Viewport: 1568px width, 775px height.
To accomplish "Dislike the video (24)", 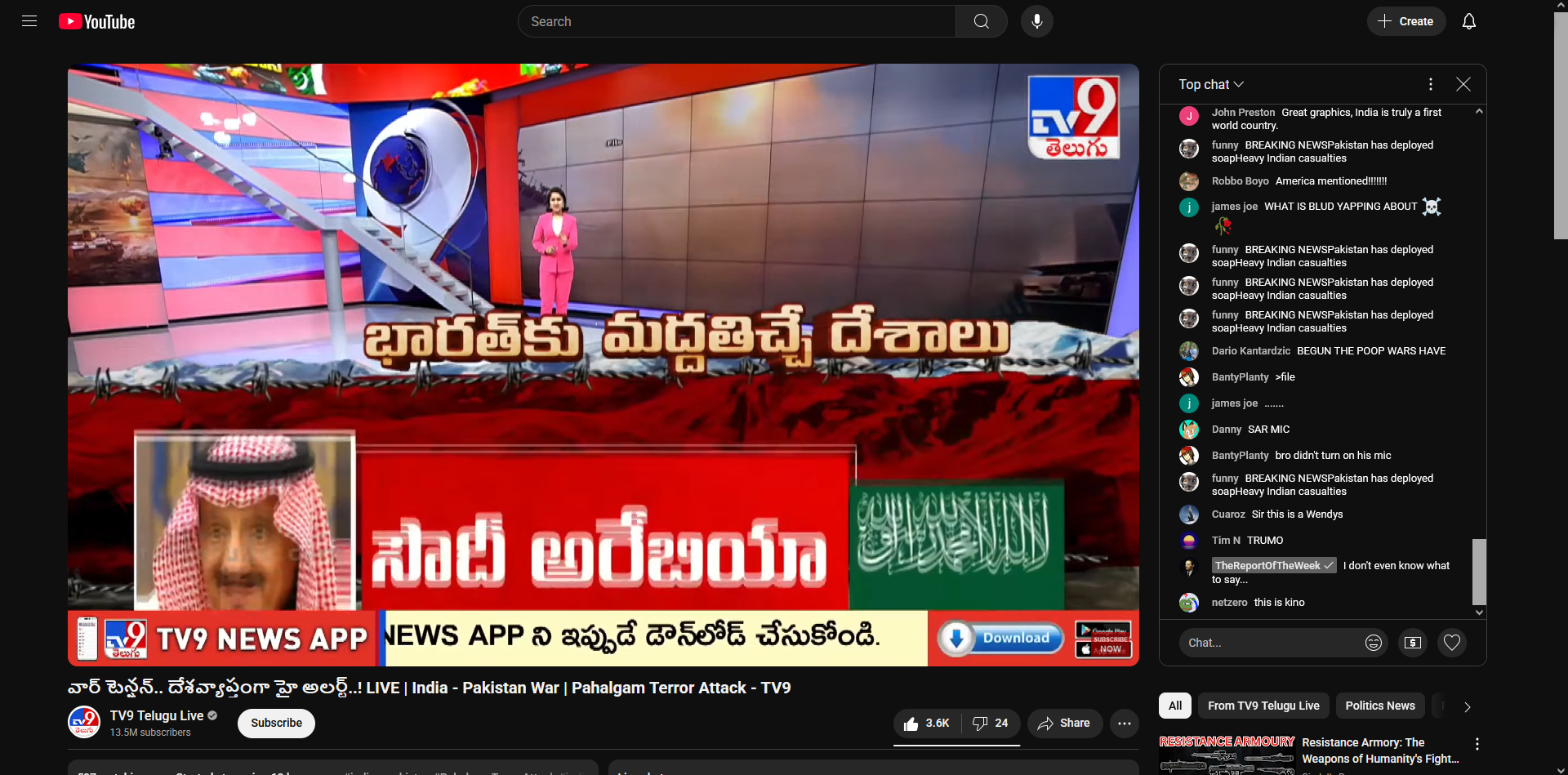I will (x=991, y=724).
